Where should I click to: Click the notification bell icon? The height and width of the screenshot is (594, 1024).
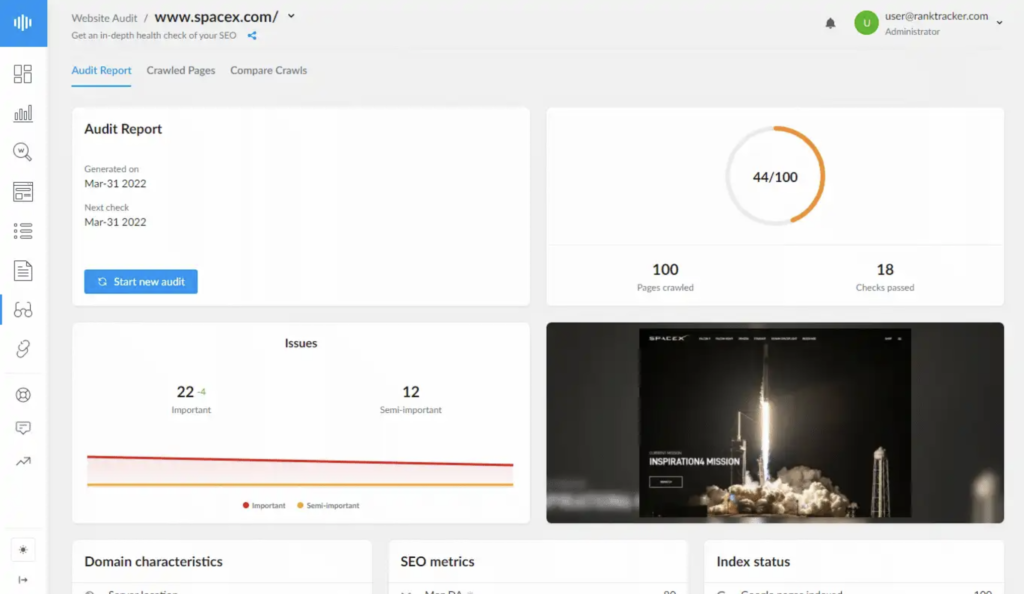[830, 23]
